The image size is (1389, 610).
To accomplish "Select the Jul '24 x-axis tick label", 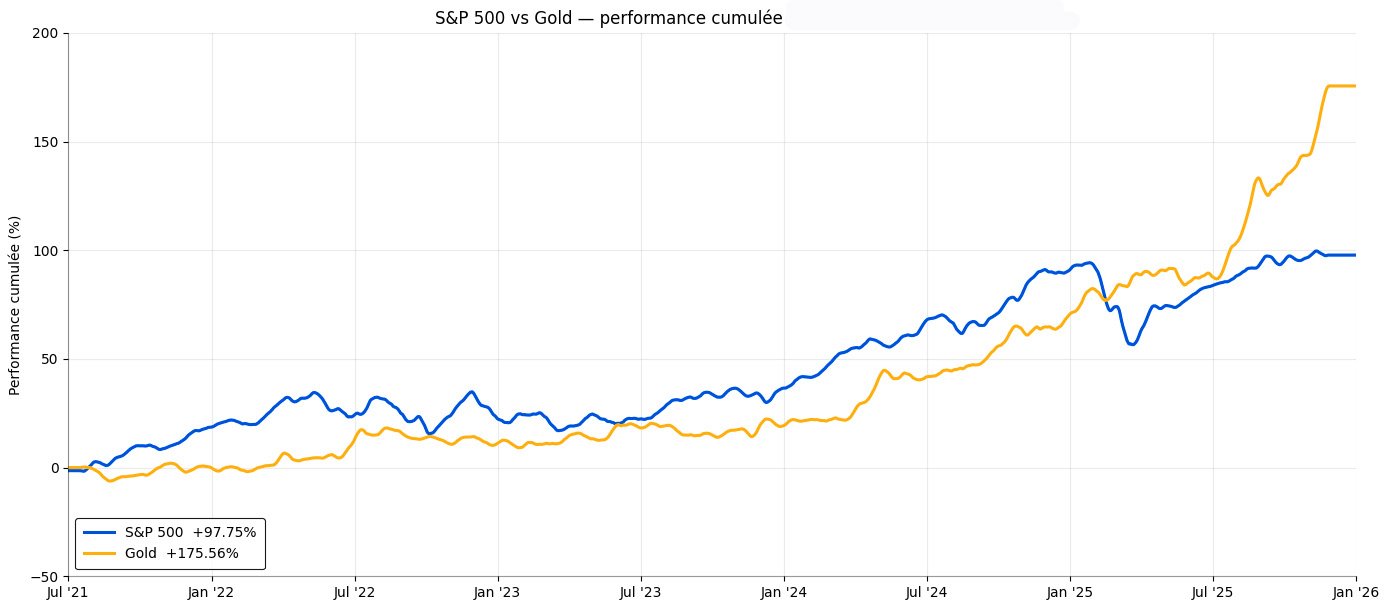I will point(927,592).
